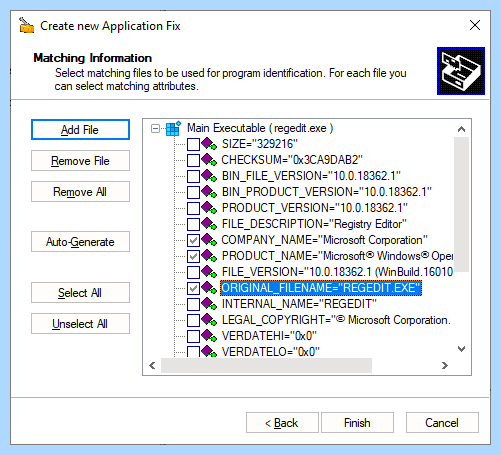The height and width of the screenshot is (455, 501).
Task: Click the attribute icon beside ORIGINAL_FILENAME
Action: click(x=209, y=288)
